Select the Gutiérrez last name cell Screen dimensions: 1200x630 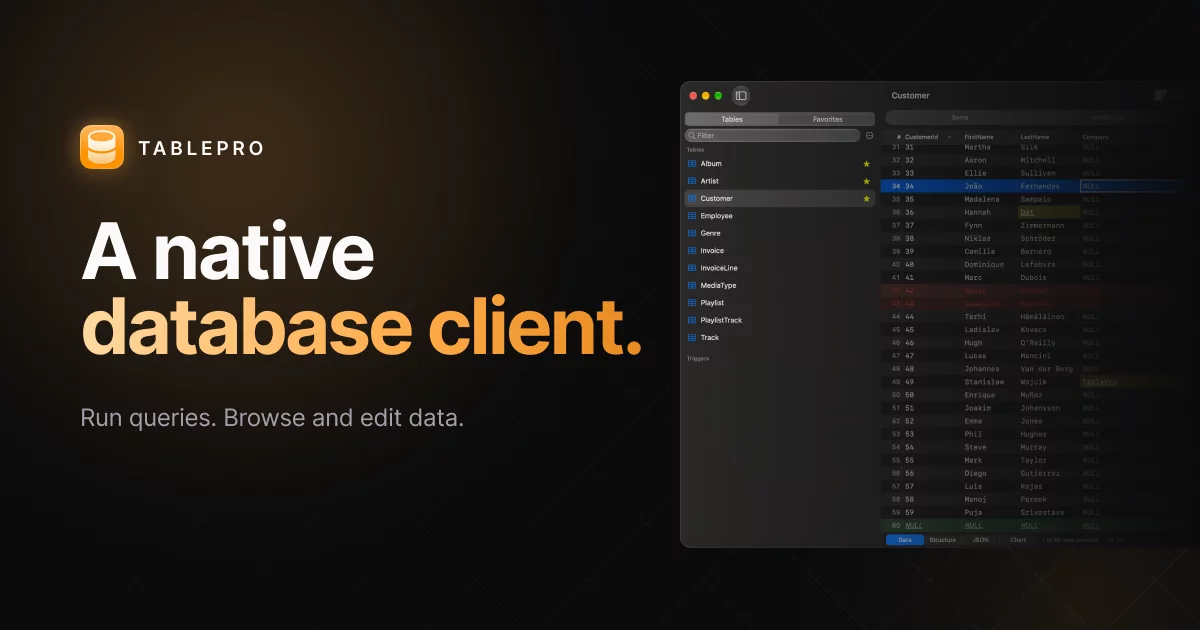[1041, 473]
